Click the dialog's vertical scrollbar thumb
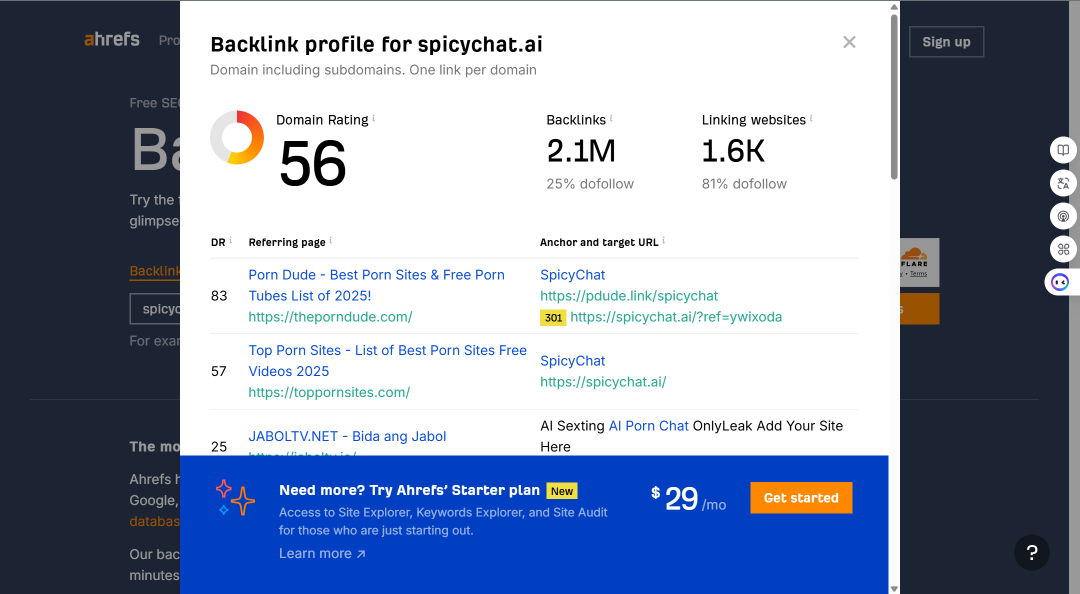This screenshot has height=594, width=1080. point(894,96)
